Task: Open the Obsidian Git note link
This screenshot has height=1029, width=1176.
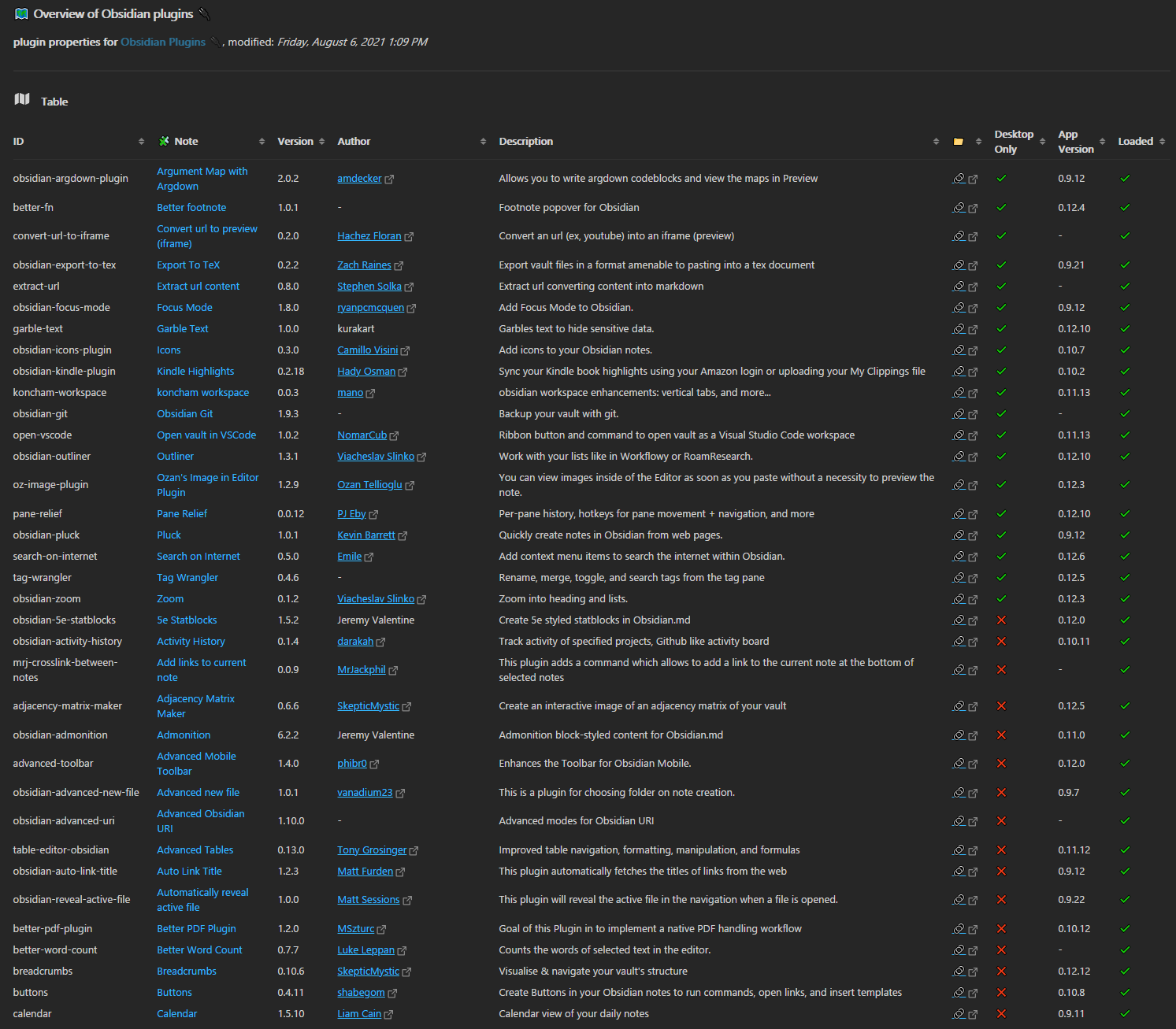Action: tap(185, 414)
